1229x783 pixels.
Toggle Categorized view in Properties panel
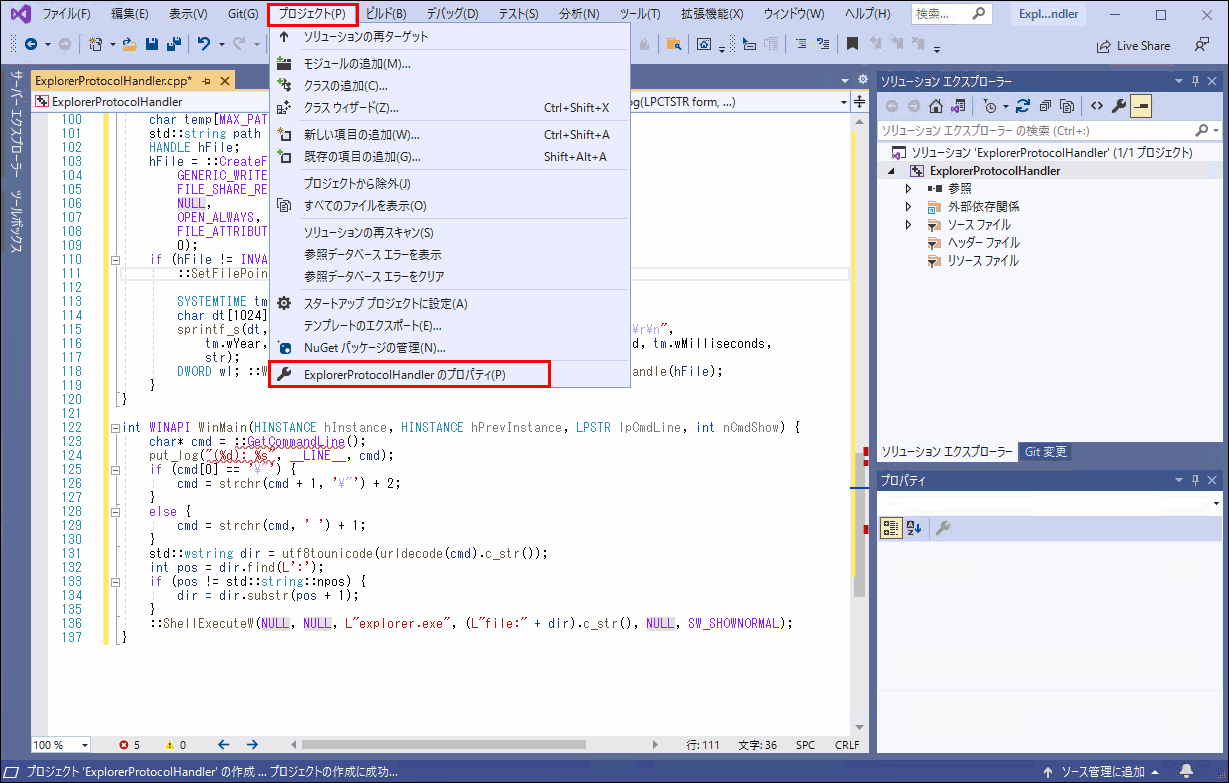(891, 528)
